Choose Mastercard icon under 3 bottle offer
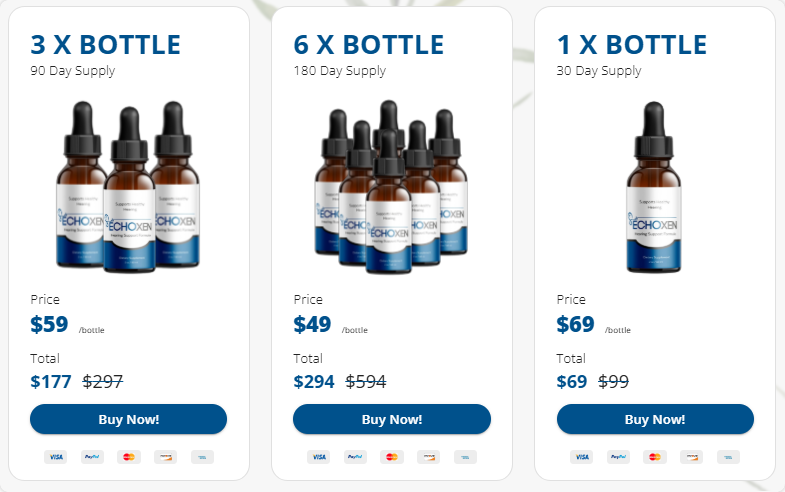The width and height of the screenshot is (785, 492). coord(129,456)
